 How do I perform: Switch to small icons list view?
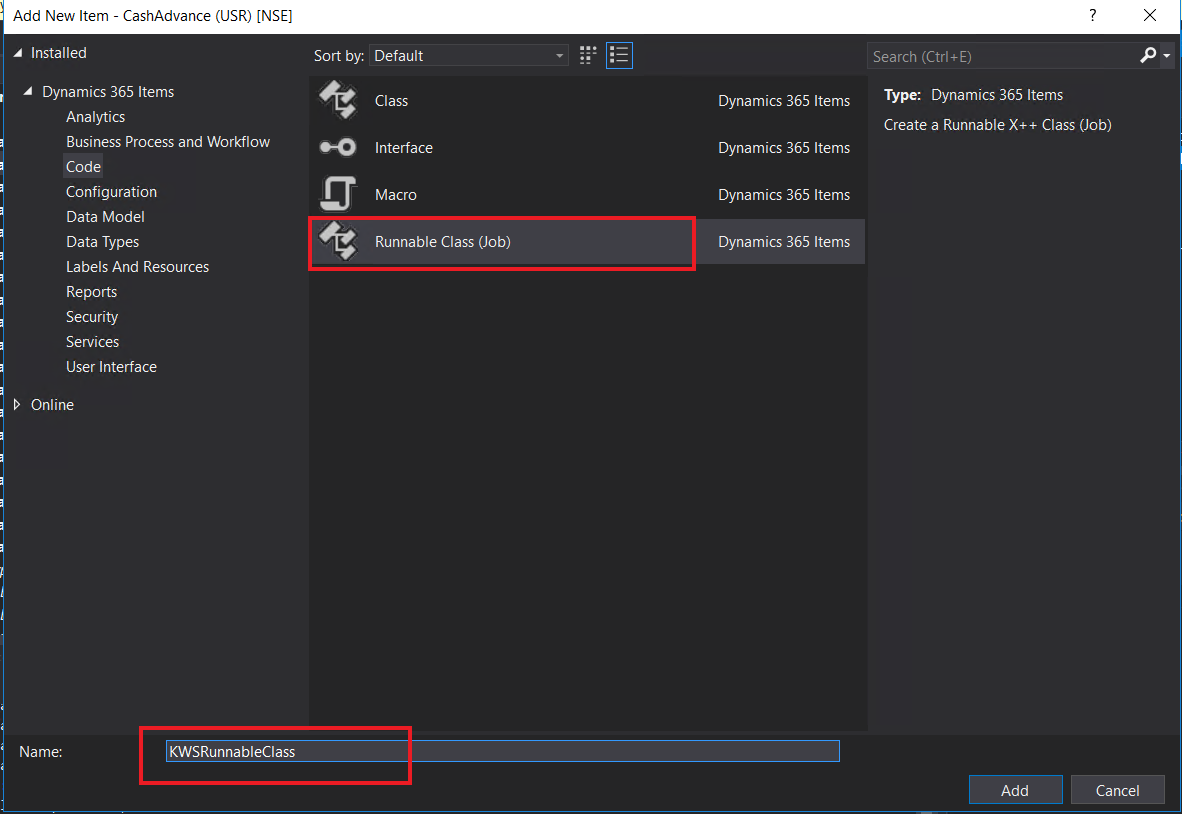coord(619,55)
